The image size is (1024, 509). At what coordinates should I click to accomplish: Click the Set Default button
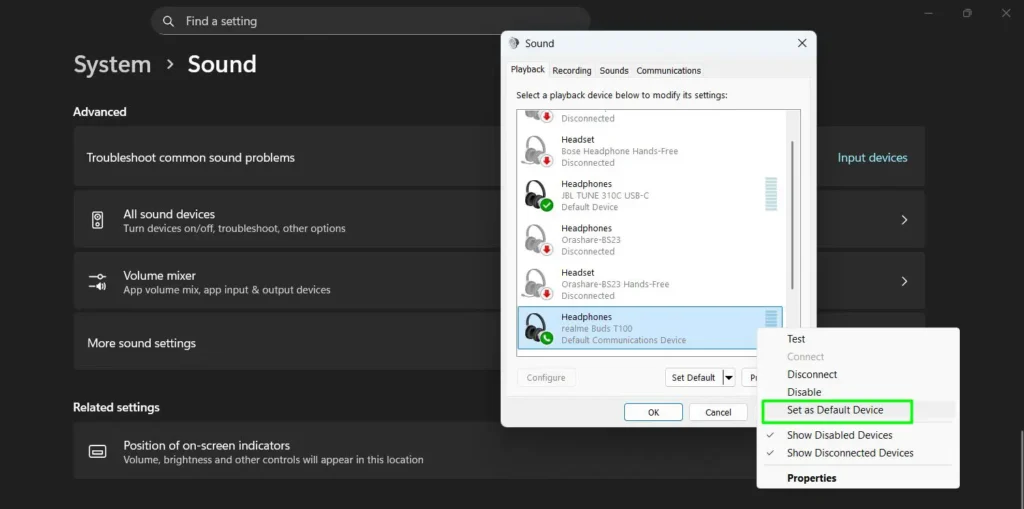(x=694, y=378)
